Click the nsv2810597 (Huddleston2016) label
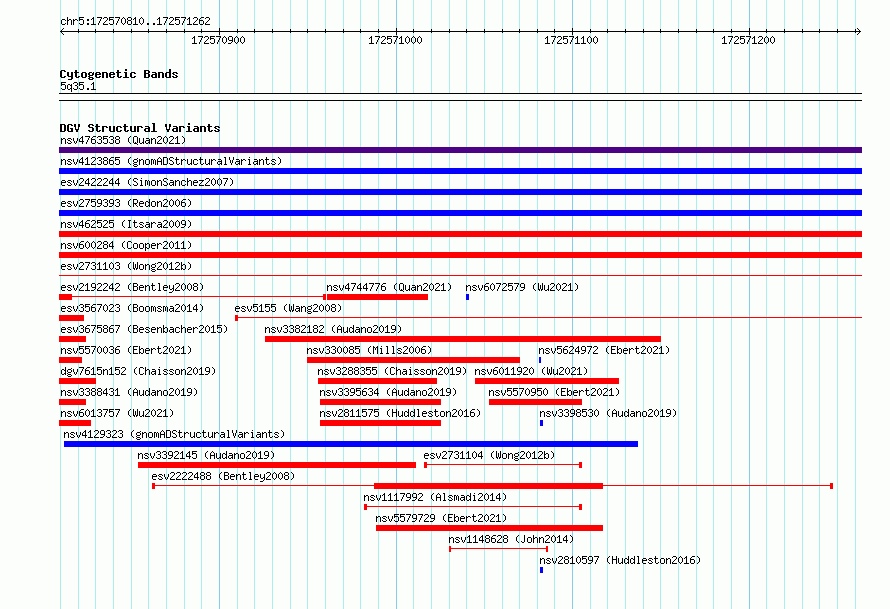This screenshot has height=609, width=890. (620, 560)
